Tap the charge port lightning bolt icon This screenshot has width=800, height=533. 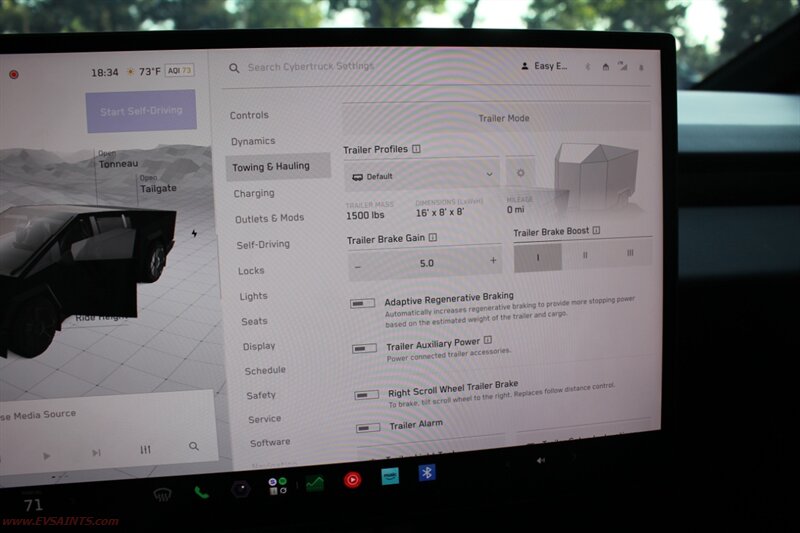[x=194, y=234]
